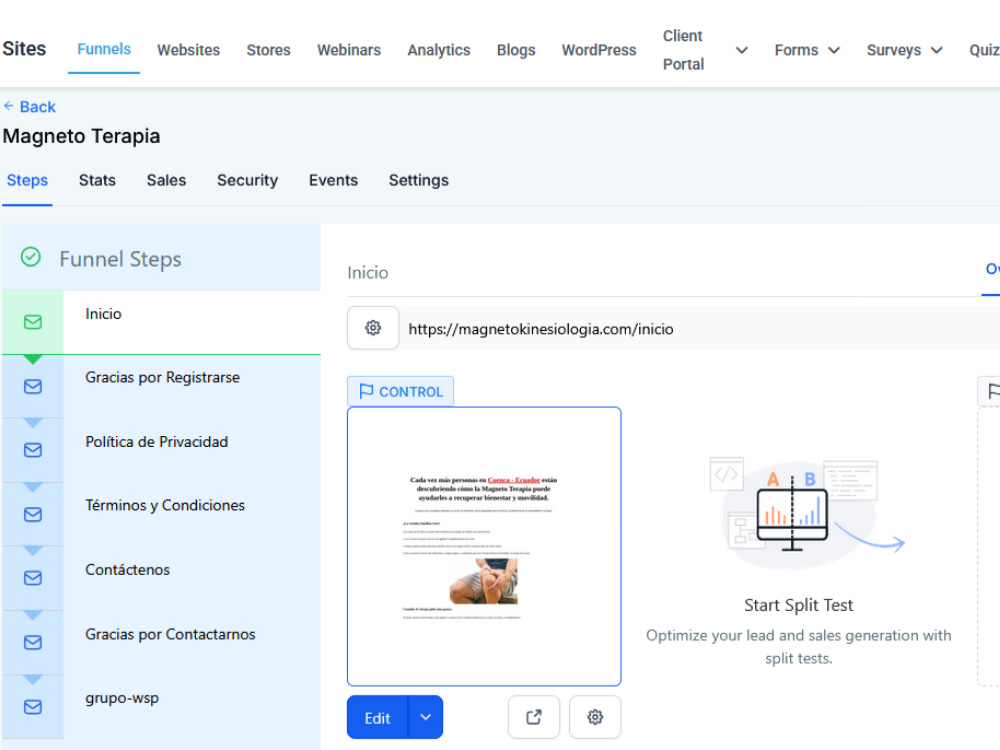Open the Analytics tab
1000x750 pixels.
[439, 50]
